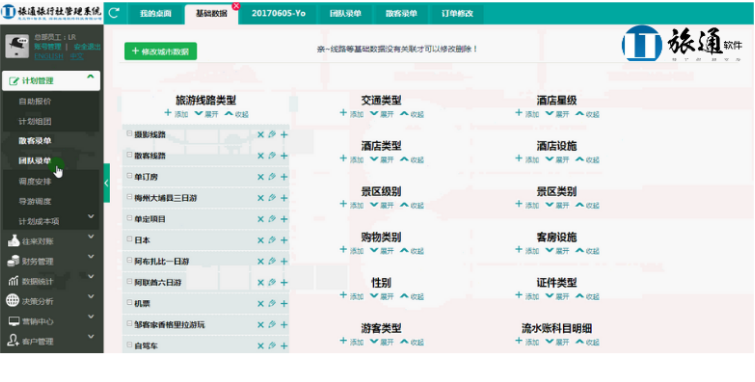Open the 散客录单 tab in the top bar

401,14
